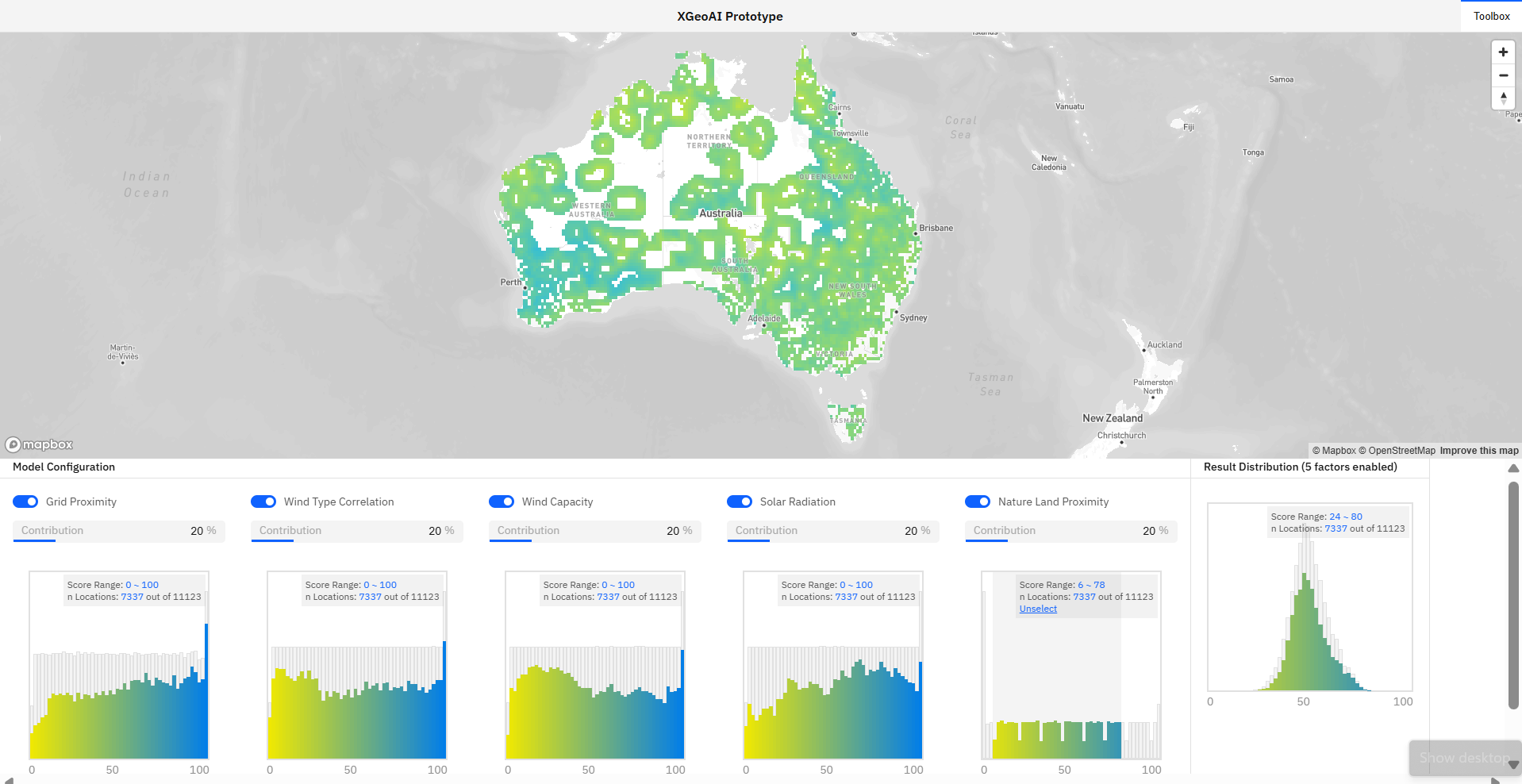Screen dimensions: 1522x784
Task: Click the right arrow of horizontal scrollbar
Action: point(1495,780)
